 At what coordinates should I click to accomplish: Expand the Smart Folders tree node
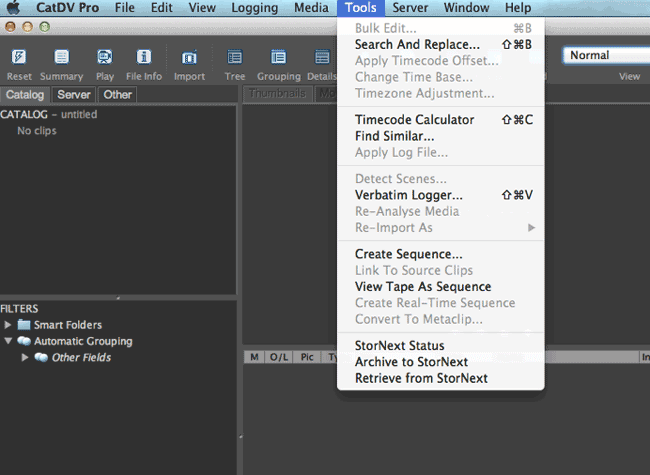click(x=9, y=325)
